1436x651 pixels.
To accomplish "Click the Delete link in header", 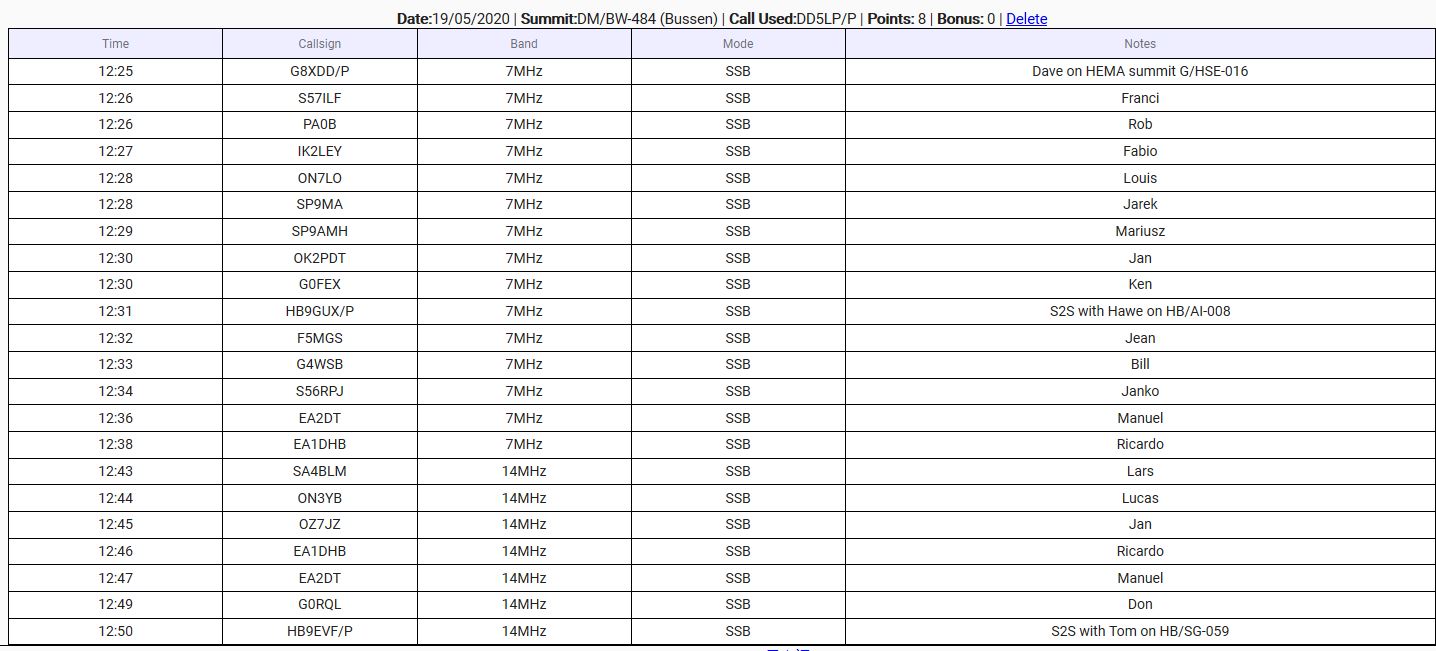I will click(x=1026, y=19).
